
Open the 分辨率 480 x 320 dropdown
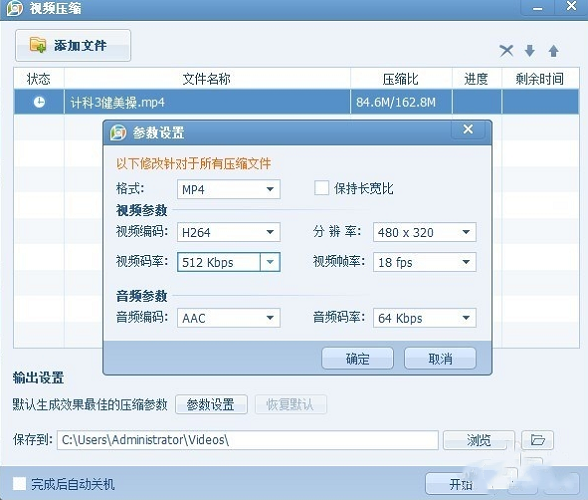[424, 232]
